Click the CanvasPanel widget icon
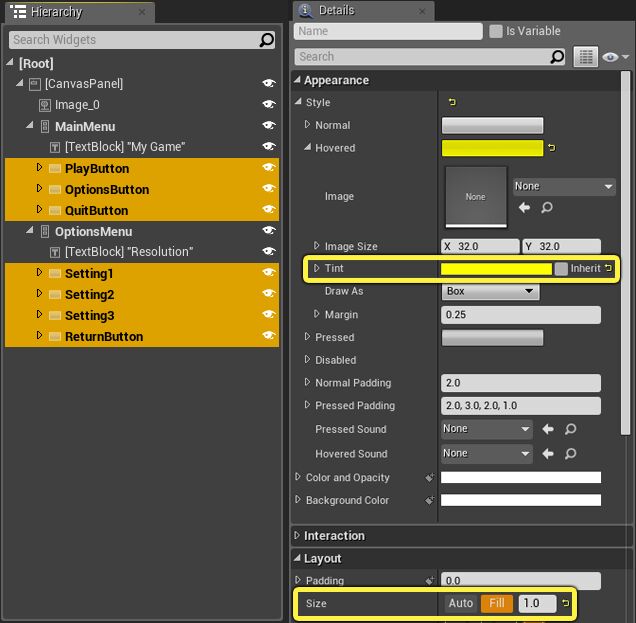The image size is (636, 623). (x=35, y=84)
